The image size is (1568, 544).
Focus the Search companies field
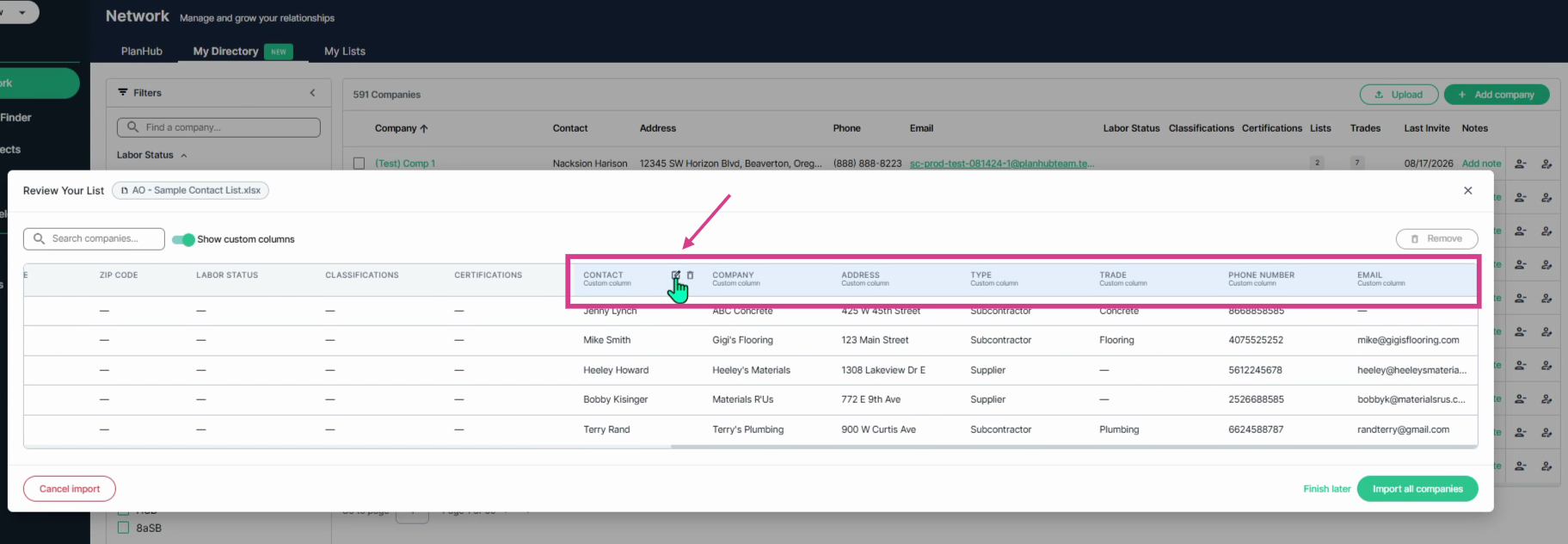click(x=94, y=238)
